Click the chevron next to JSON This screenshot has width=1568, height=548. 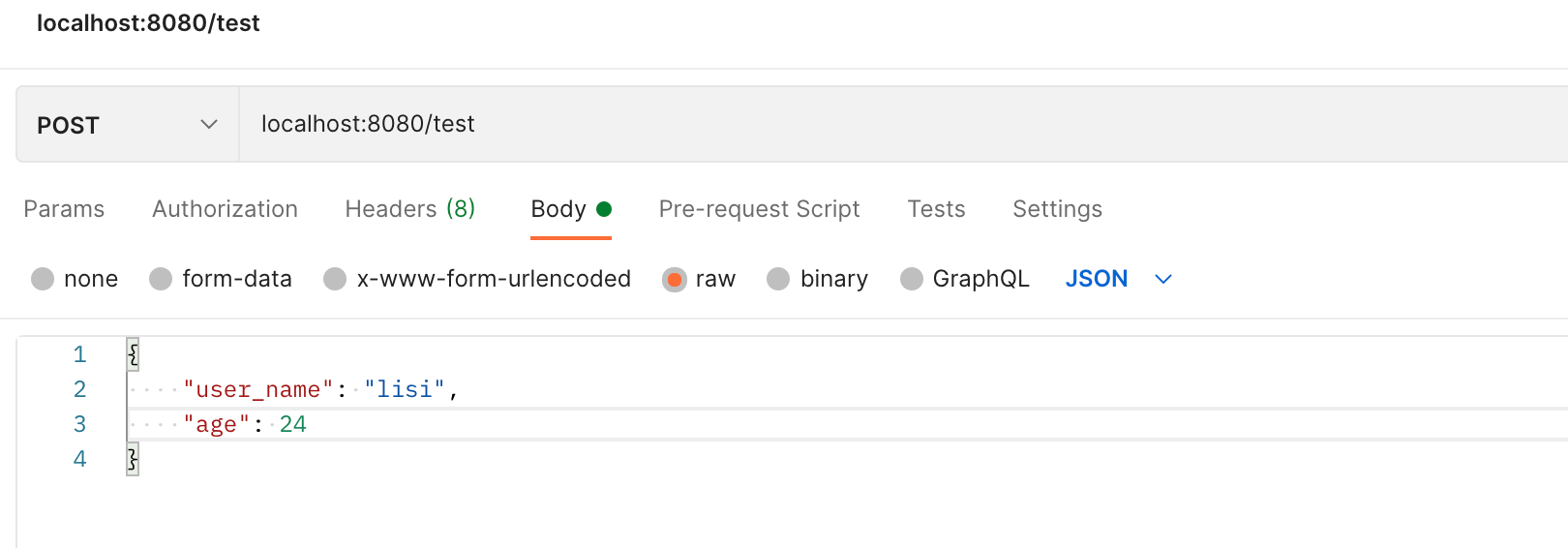pyautogui.click(x=1163, y=279)
